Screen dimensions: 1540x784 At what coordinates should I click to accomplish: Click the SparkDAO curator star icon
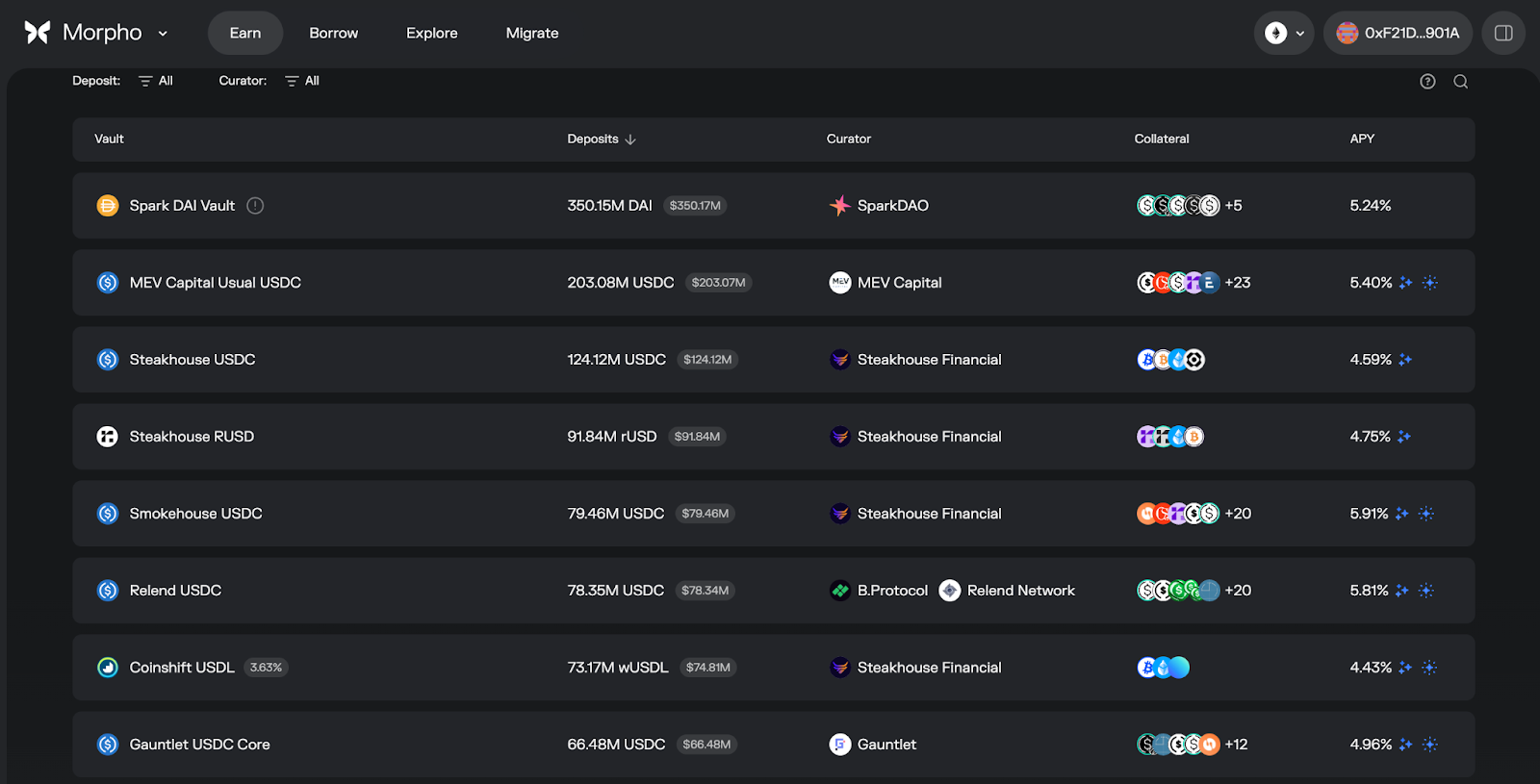(x=840, y=206)
